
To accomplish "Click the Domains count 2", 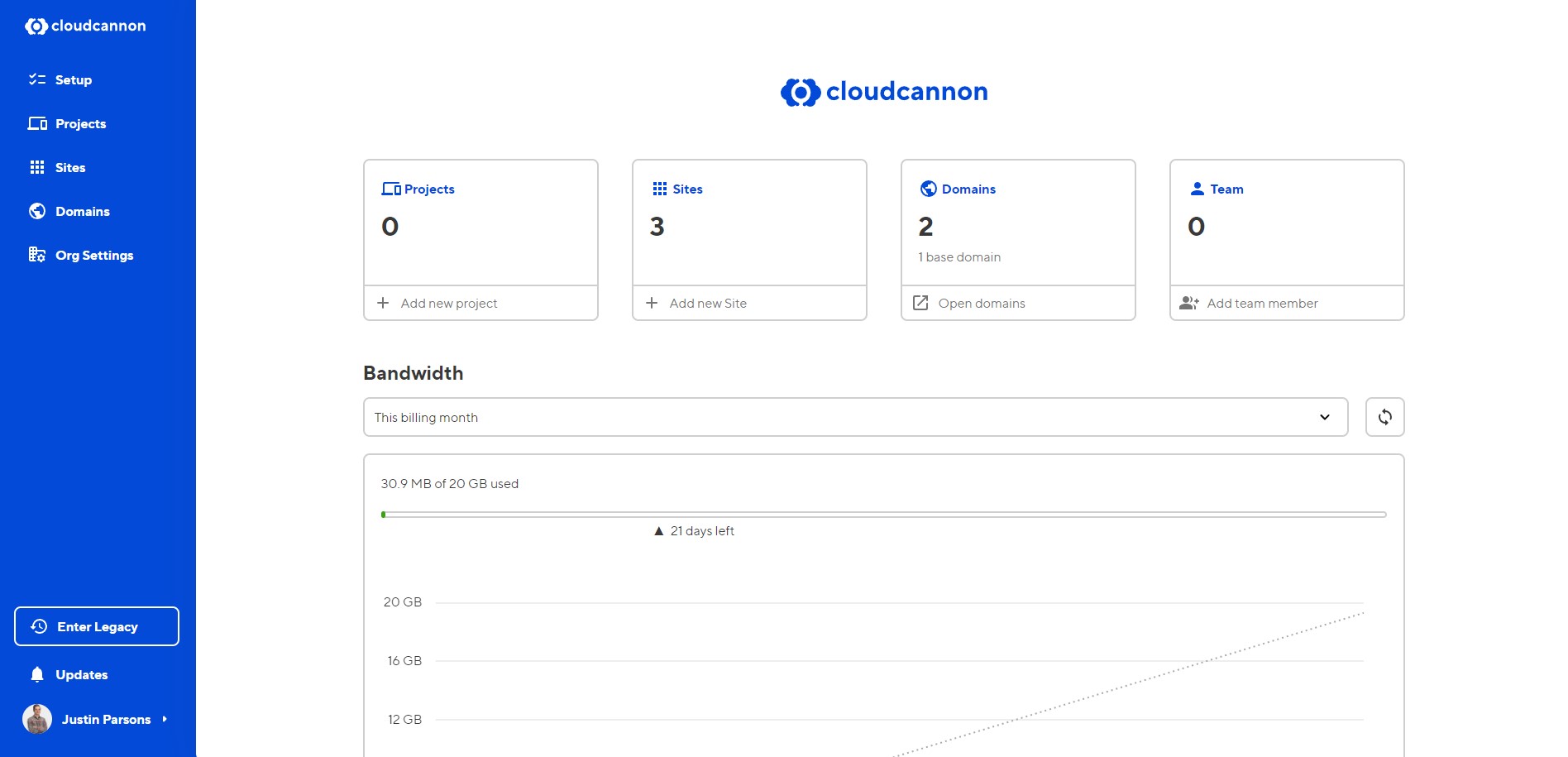I will click(926, 226).
